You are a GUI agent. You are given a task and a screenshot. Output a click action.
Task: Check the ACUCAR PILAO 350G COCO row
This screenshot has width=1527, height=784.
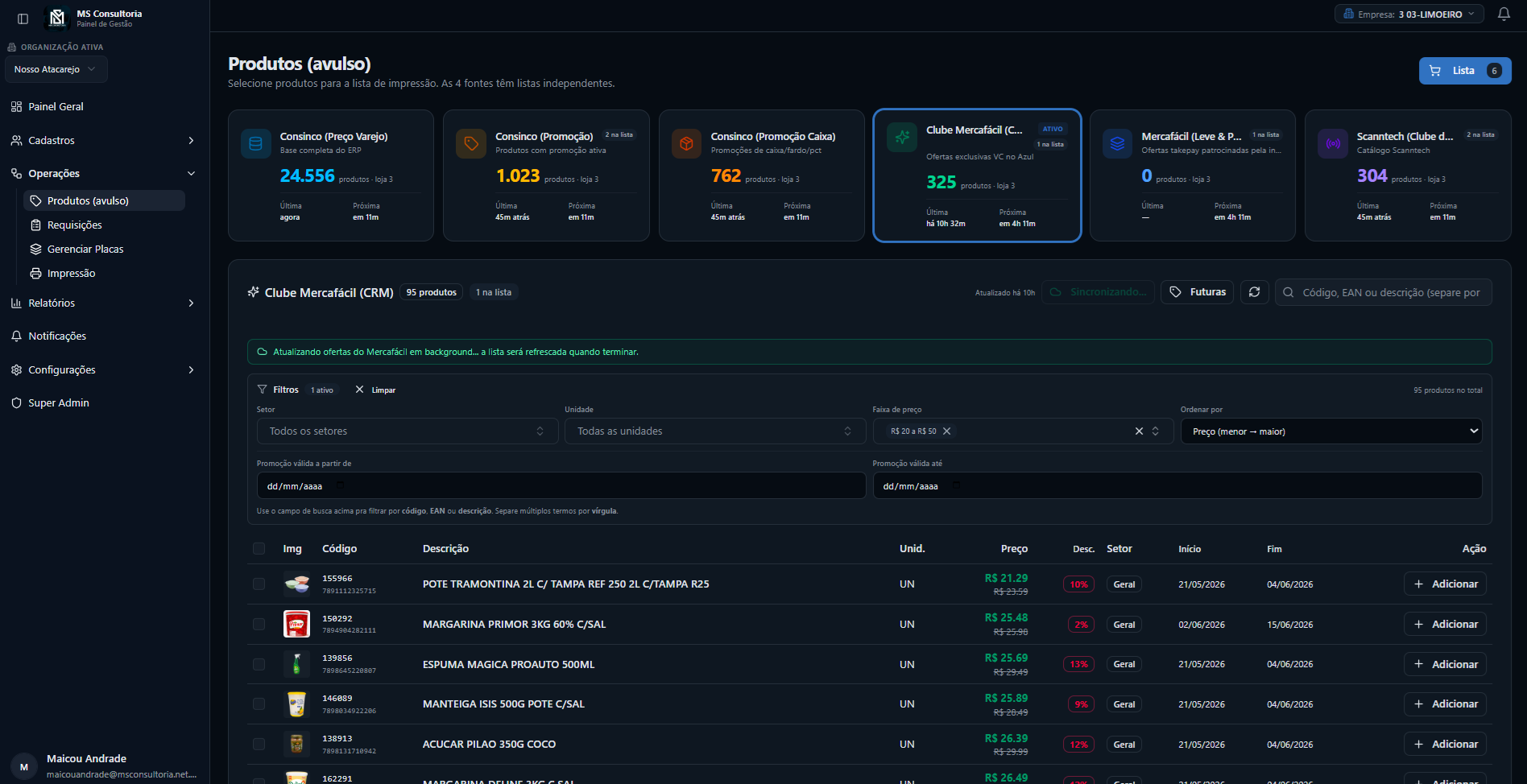coord(259,745)
